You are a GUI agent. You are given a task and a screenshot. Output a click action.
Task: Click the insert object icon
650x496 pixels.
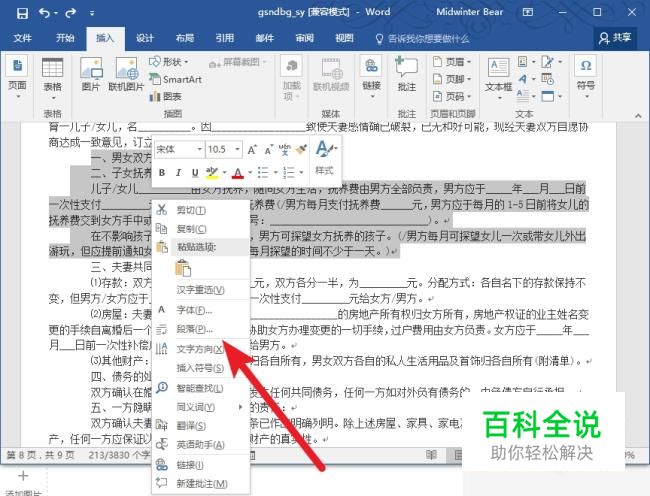(x=548, y=96)
